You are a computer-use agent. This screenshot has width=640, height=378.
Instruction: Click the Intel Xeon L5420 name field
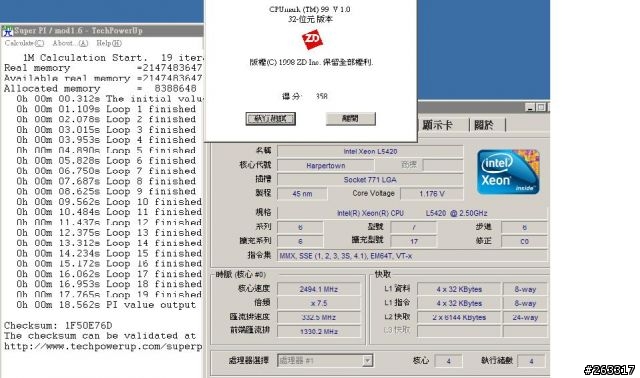[370, 151]
